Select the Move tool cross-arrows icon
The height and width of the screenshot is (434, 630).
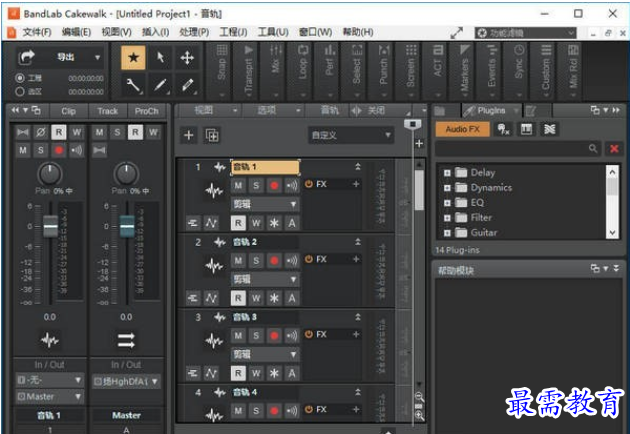point(187,58)
